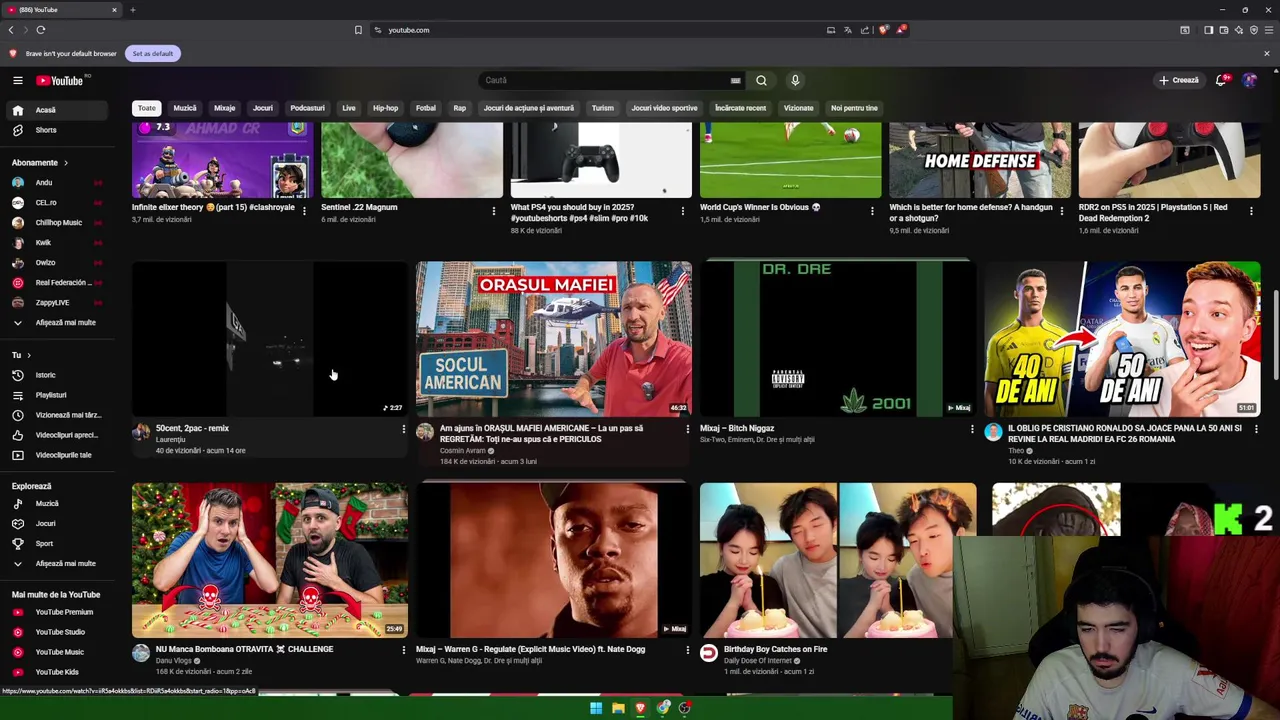
Task: Click the Creează button
Action: (1179, 80)
